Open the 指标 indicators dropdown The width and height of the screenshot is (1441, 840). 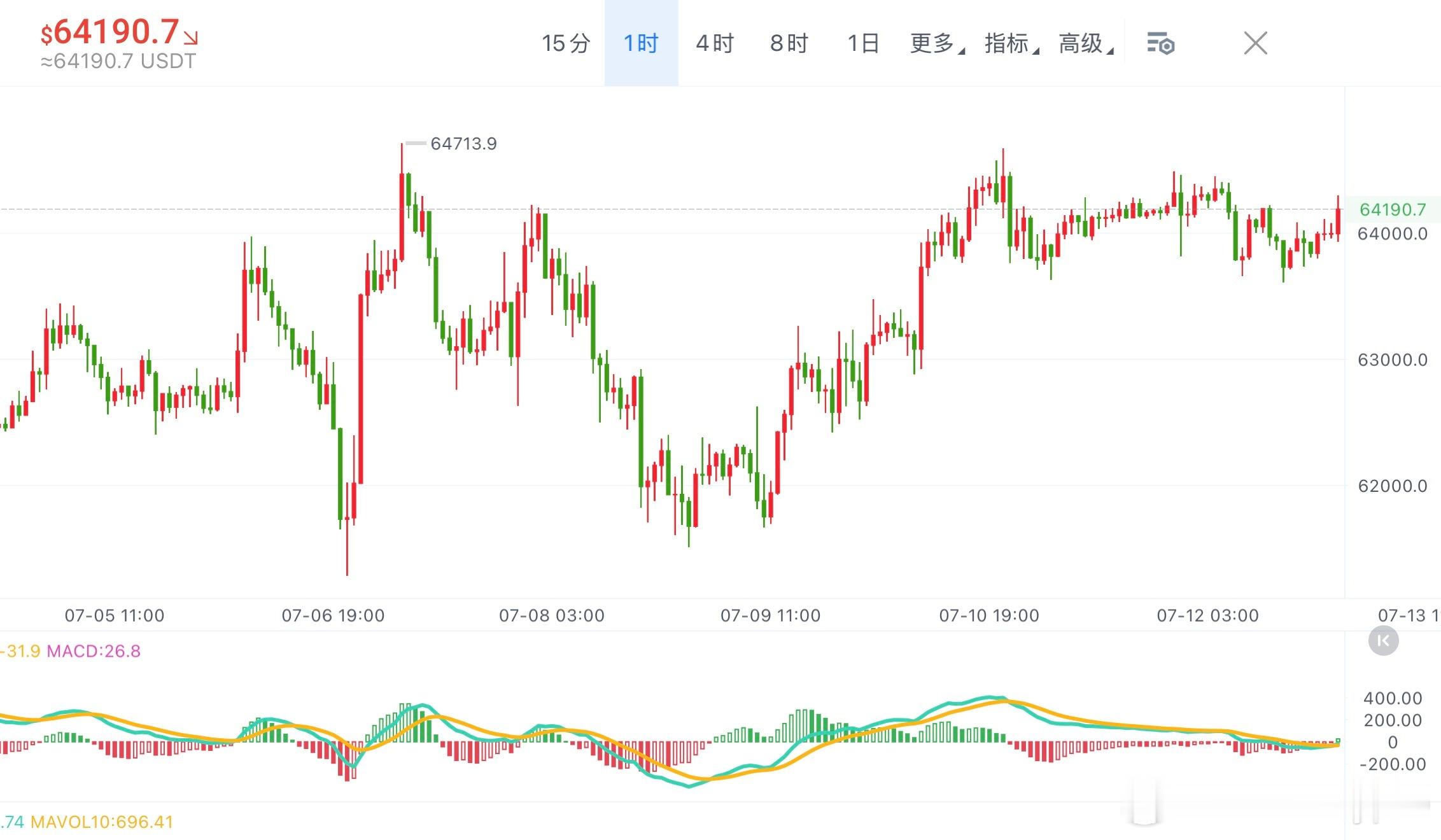point(1011,43)
